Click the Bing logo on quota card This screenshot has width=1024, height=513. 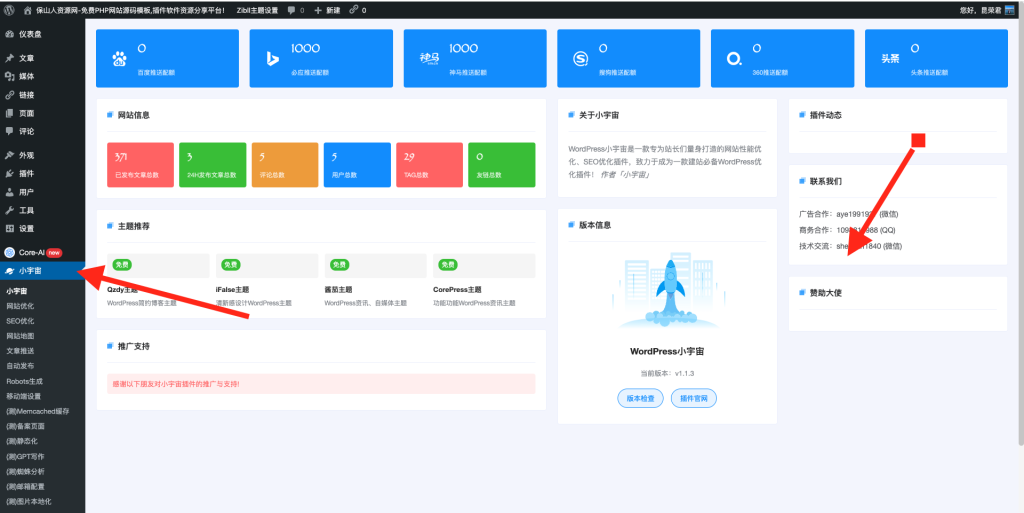point(273,59)
